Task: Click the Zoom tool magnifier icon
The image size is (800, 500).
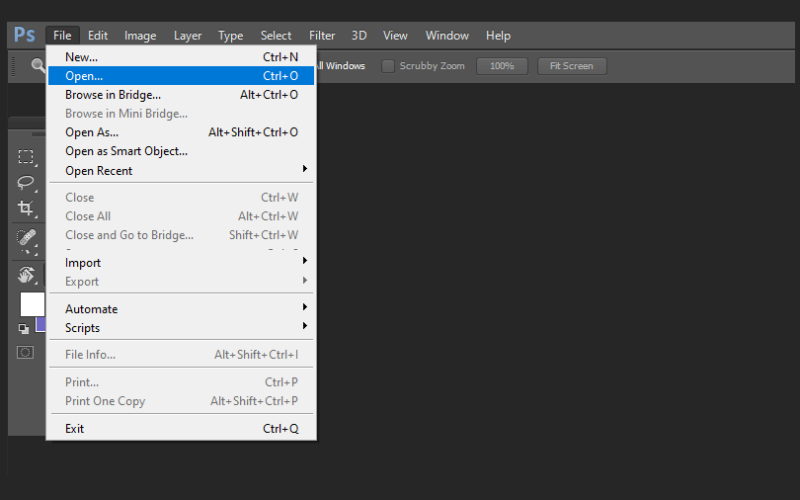Action: (x=38, y=66)
